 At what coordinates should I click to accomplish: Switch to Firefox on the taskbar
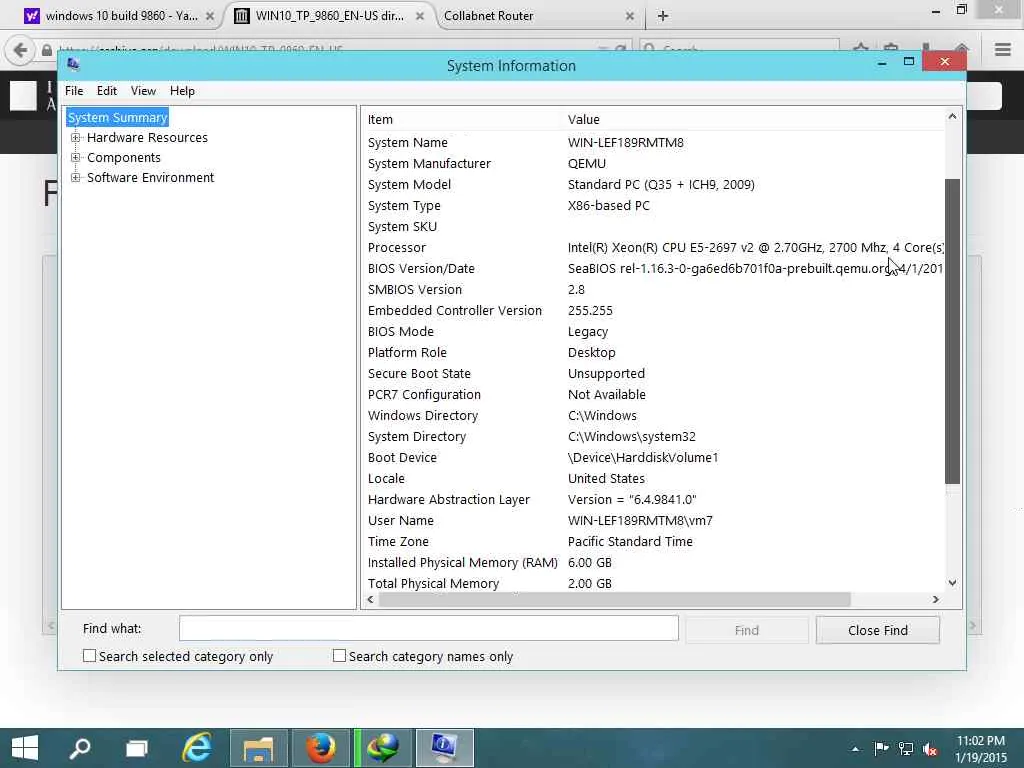point(321,748)
